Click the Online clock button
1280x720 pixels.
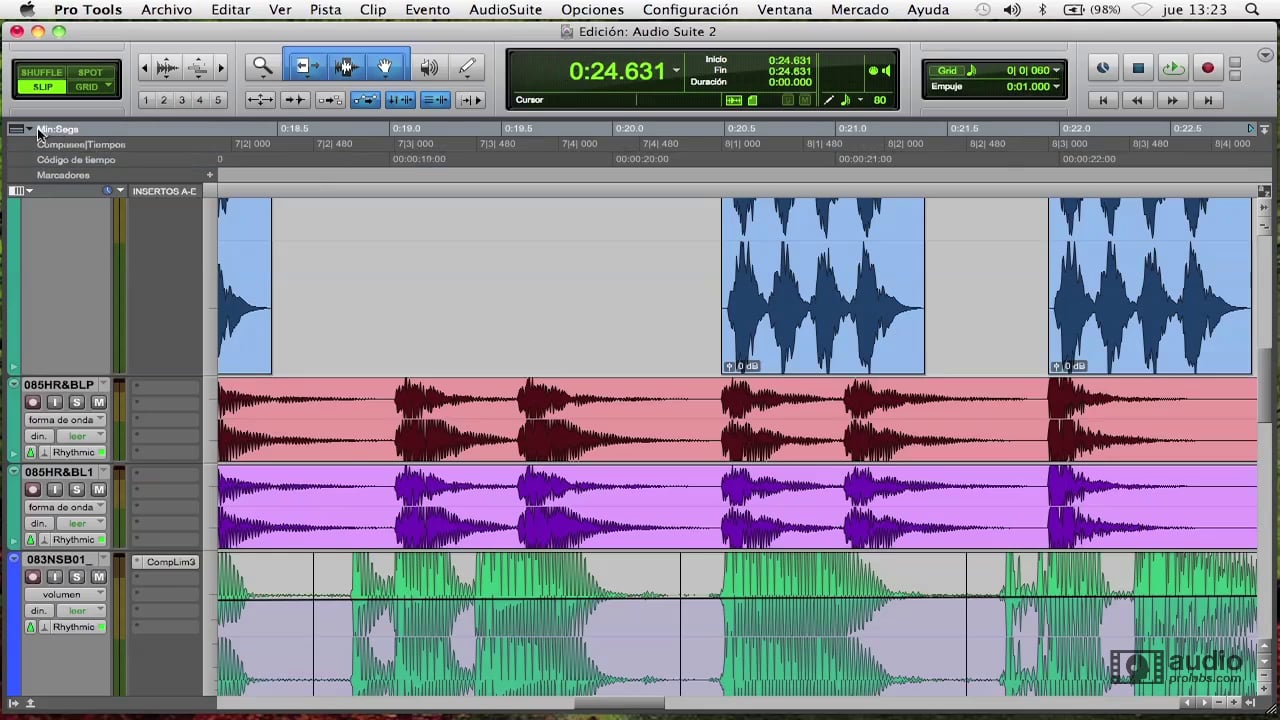[1102, 68]
